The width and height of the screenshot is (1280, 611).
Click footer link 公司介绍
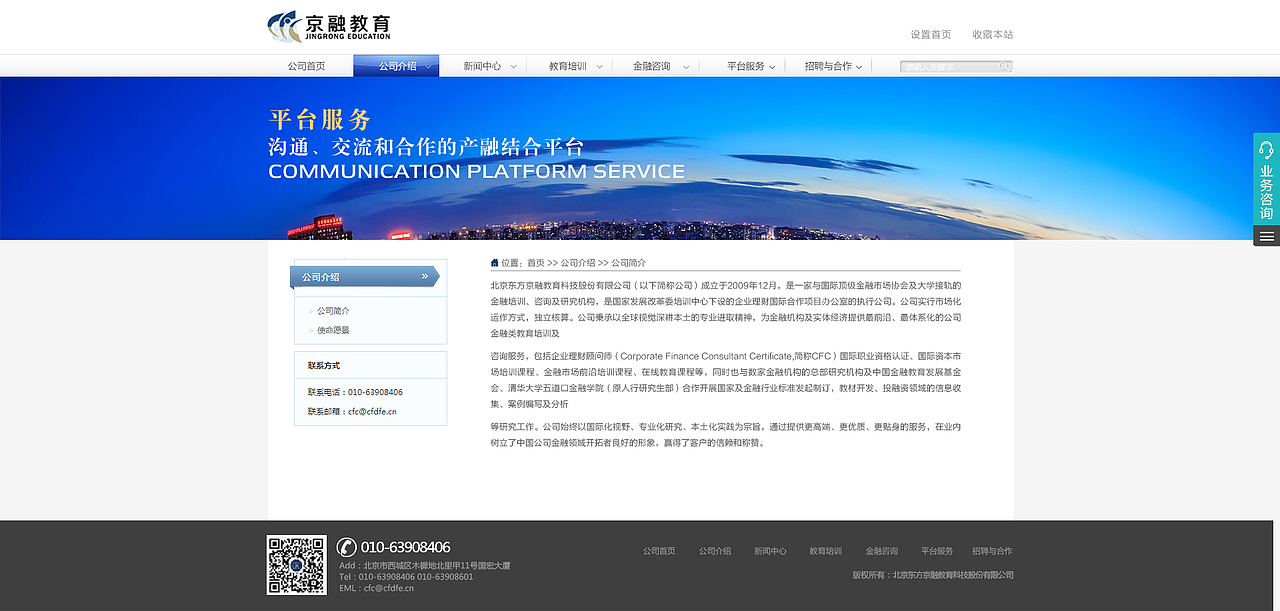pos(715,551)
